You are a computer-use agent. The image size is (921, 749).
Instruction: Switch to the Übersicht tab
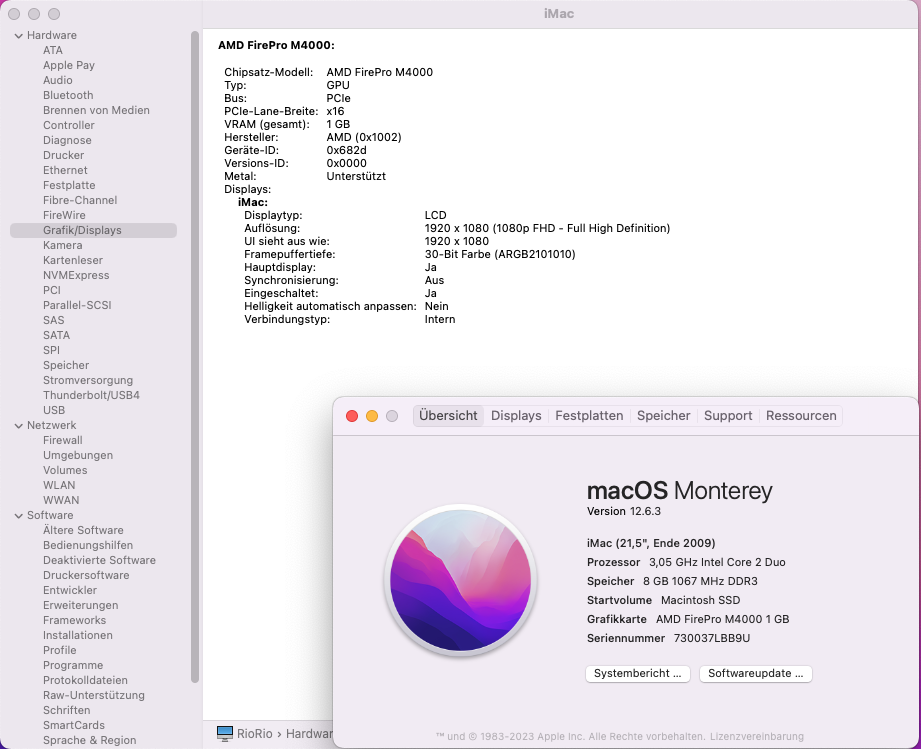(x=448, y=416)
